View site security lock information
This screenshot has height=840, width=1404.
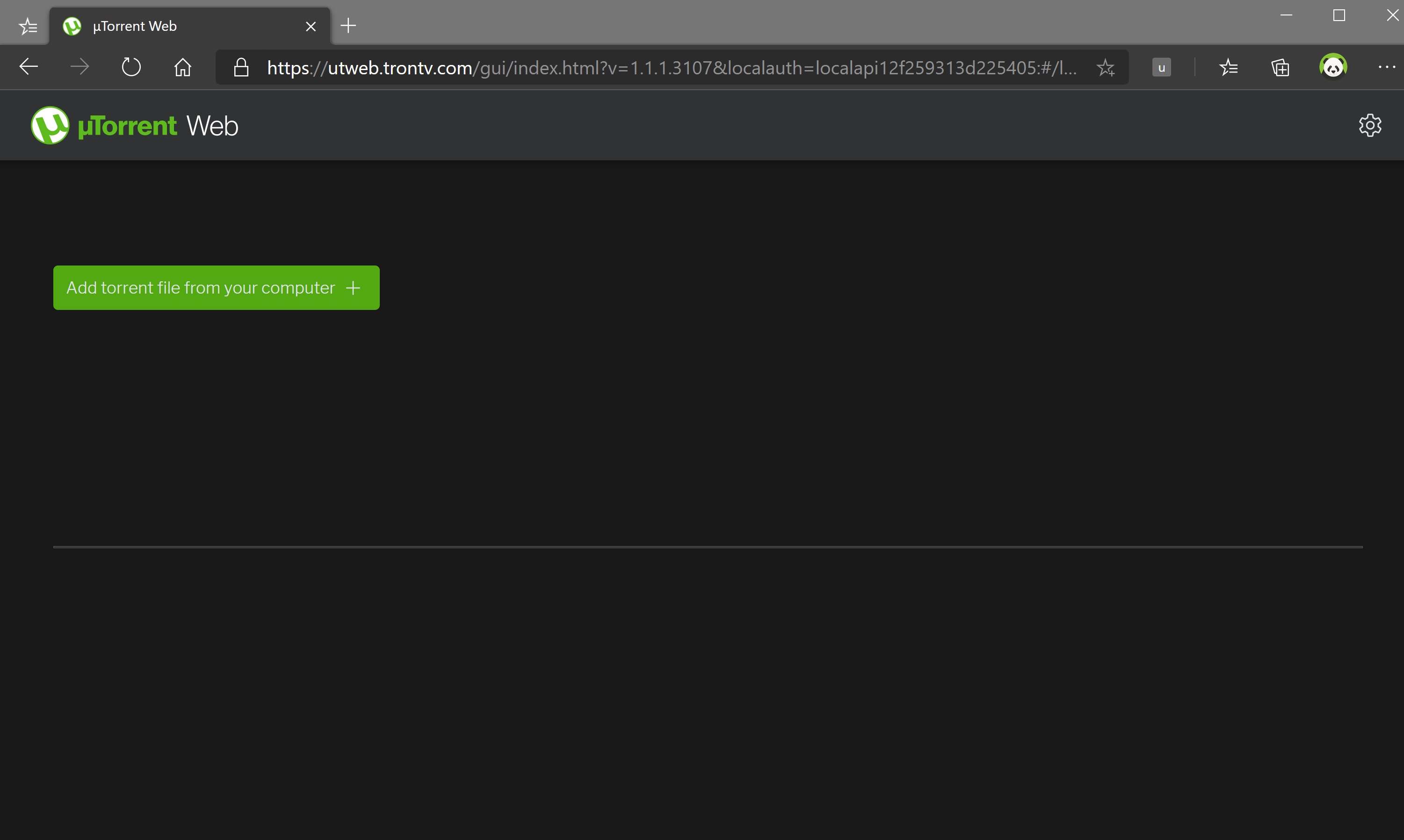241,67
